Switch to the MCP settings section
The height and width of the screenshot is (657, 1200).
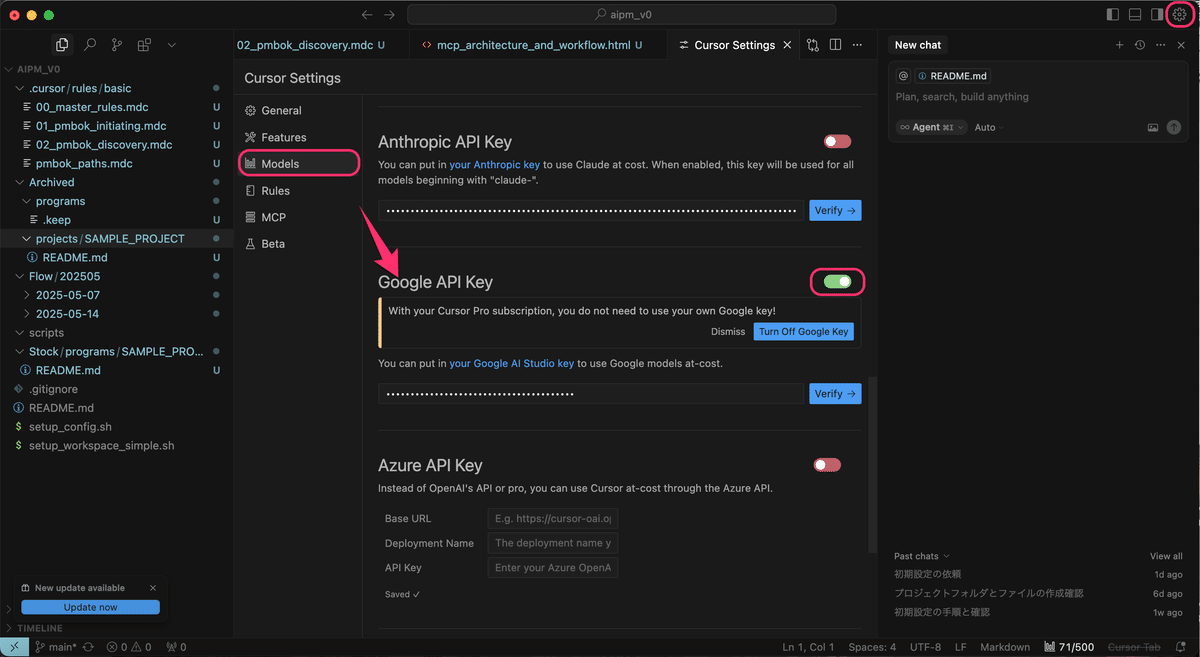[x=273, y=217]
